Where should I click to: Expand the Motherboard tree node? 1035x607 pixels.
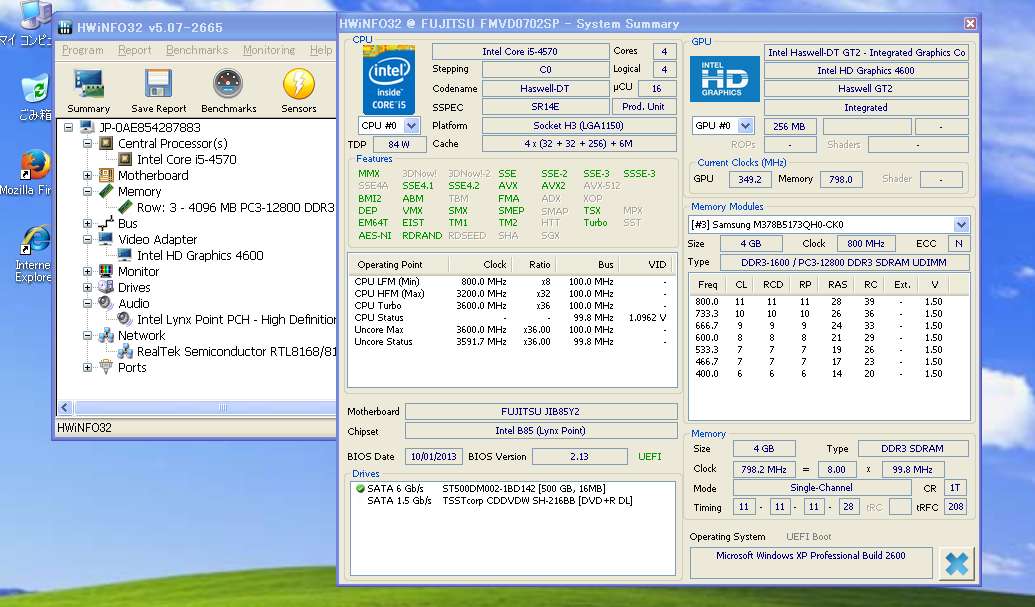pos(89,176)
